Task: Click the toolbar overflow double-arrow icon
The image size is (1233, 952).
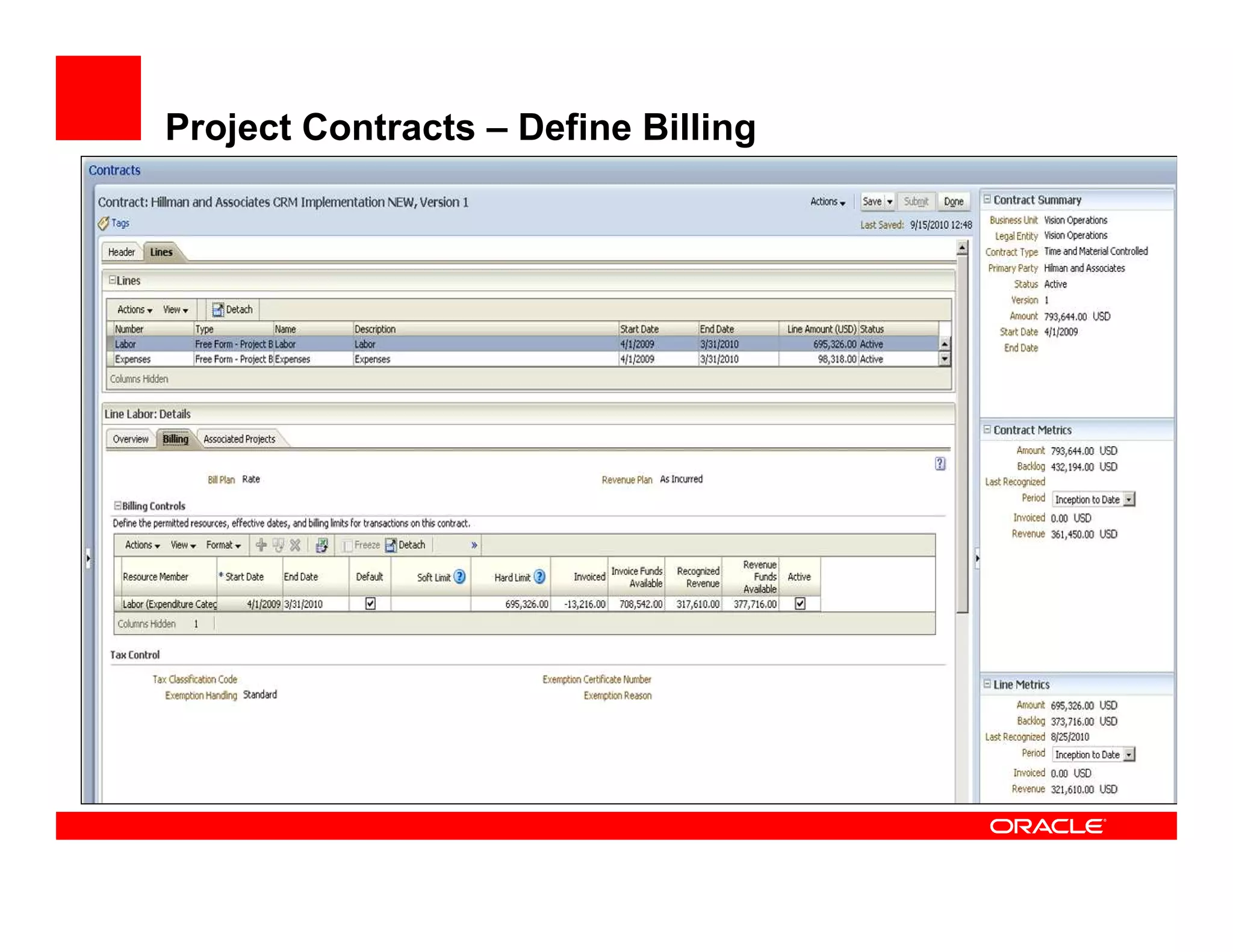Action: (474, 545)
